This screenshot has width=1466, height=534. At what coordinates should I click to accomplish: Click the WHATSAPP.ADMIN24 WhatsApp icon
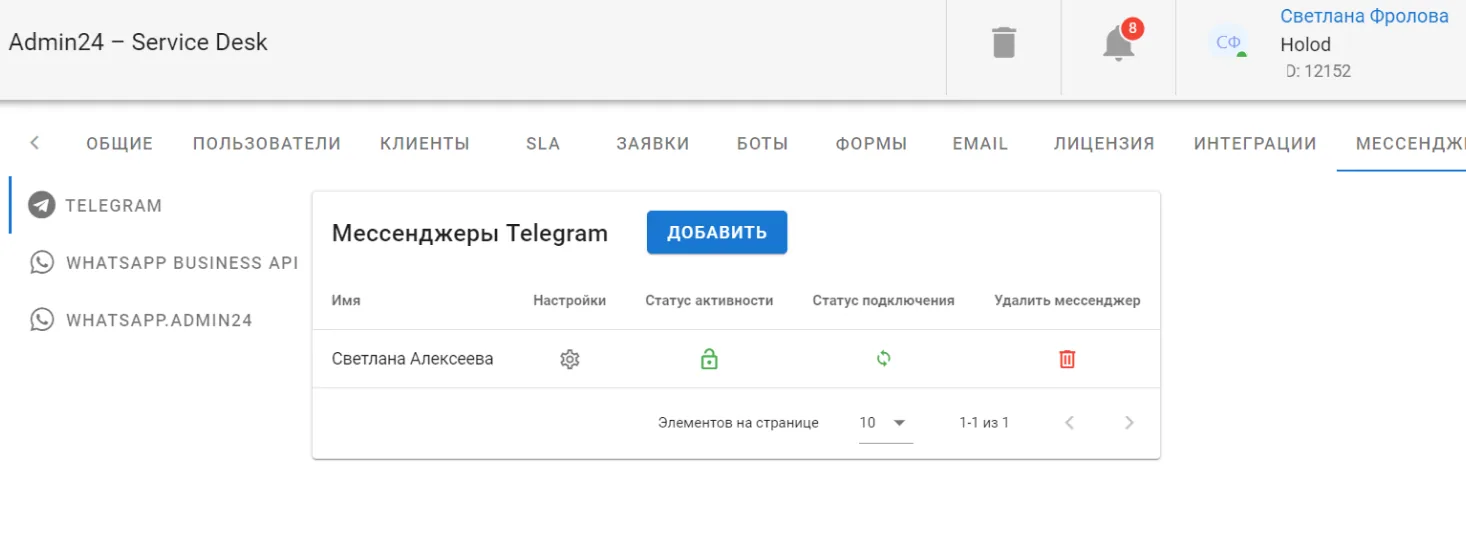[42, 320]
